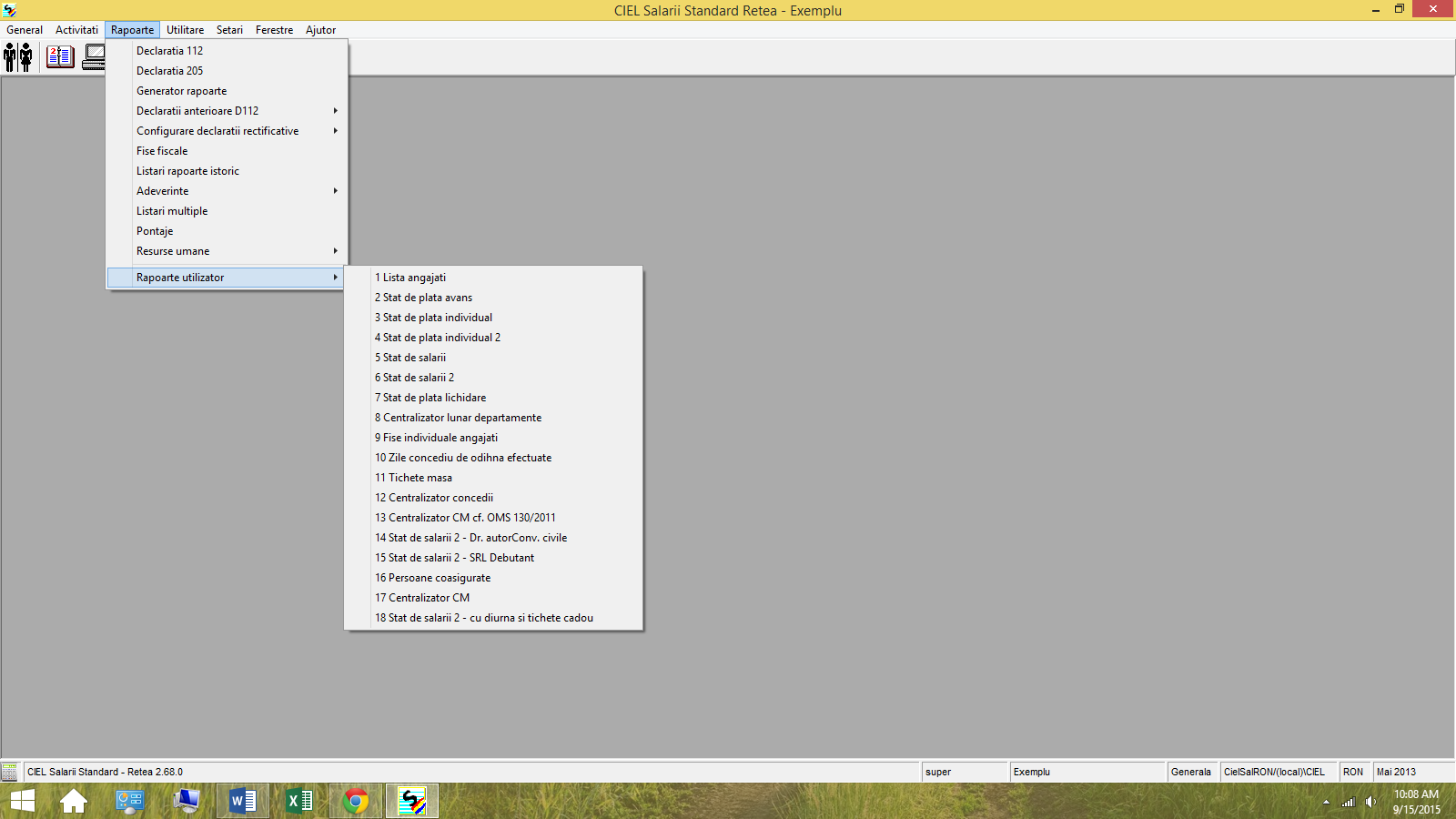
Task: Select 15 Stat de salarii 2 - SRL Debutant
Action: tap(493, 558)
